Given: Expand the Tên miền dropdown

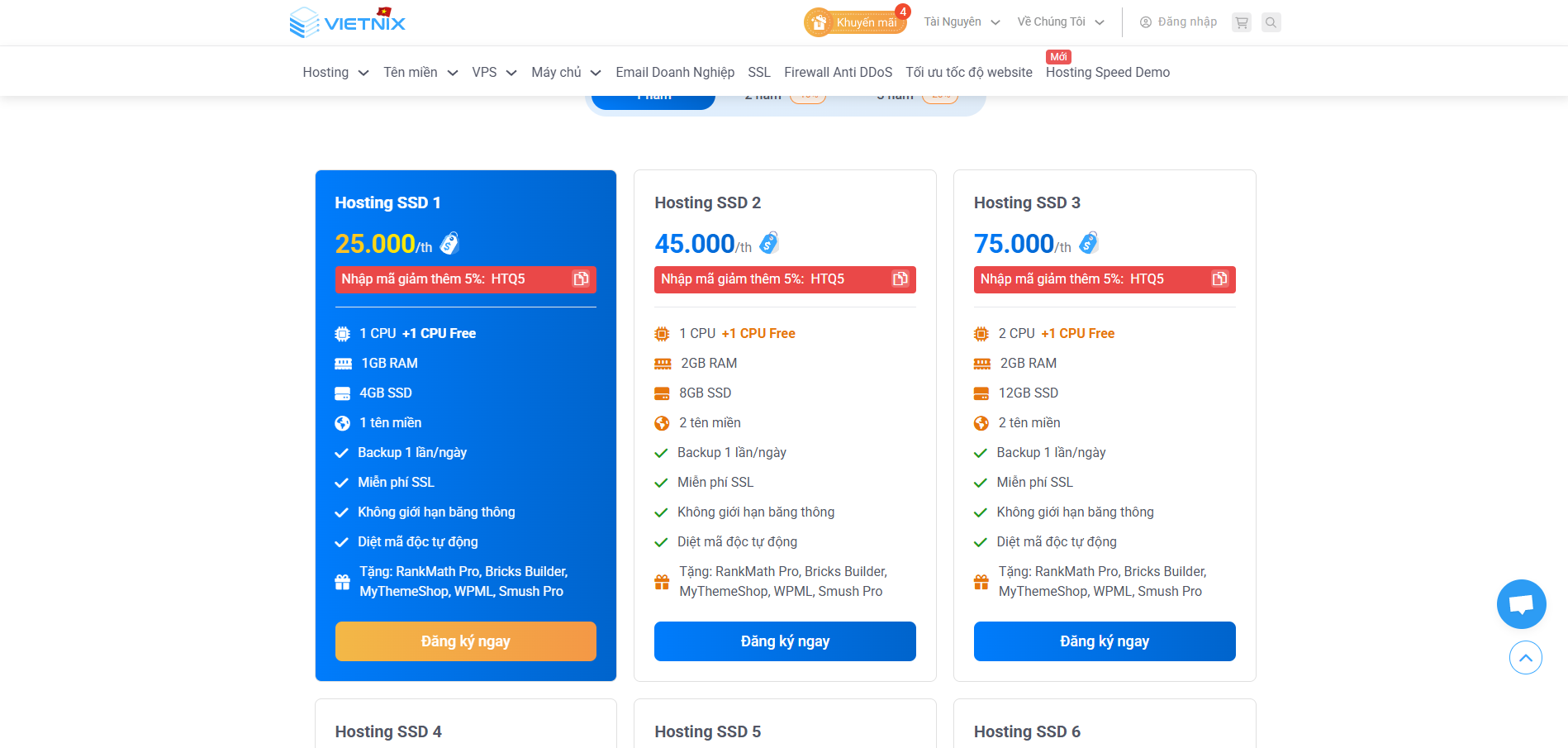Looking at the screenshot, I should [420, 73].
